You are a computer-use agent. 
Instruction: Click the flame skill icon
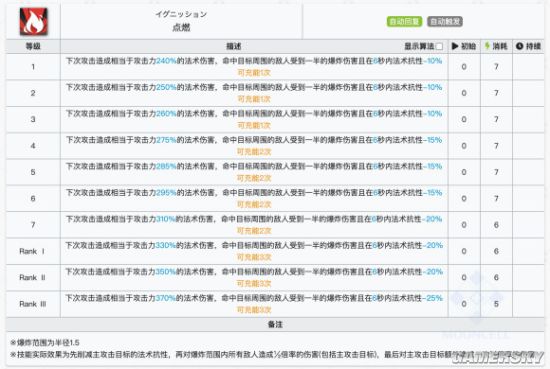click(x=33, y=21)
